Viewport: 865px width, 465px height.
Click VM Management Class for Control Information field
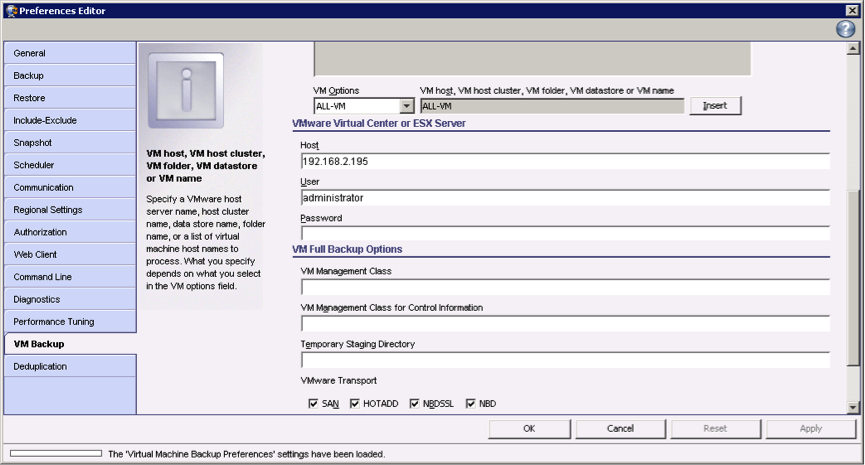point(565,323)
